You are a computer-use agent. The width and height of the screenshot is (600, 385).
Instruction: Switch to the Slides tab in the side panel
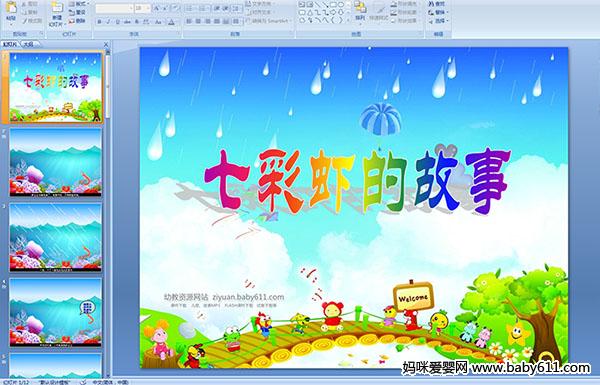10,44
